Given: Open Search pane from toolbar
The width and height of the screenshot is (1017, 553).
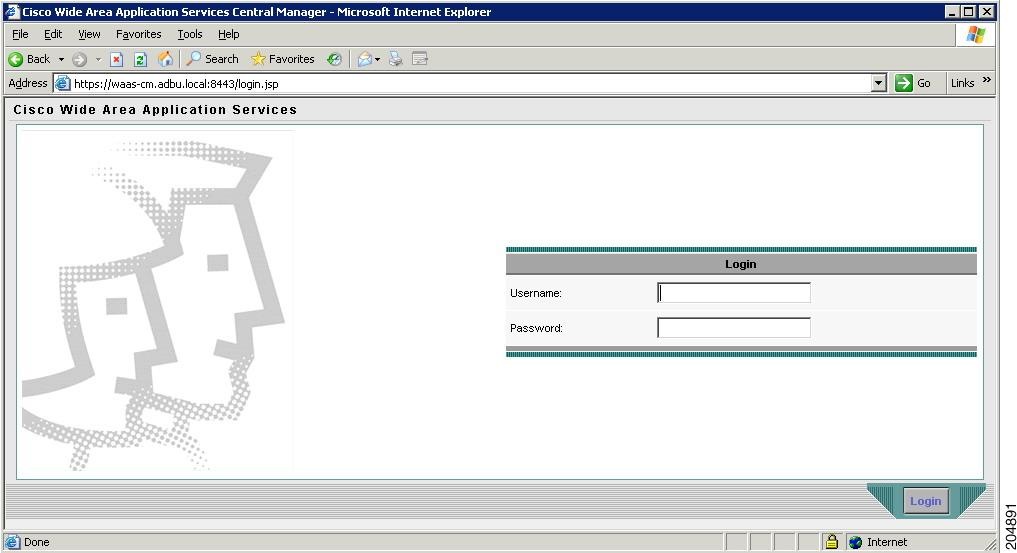Looking at the screenshot, I should 212,59.
